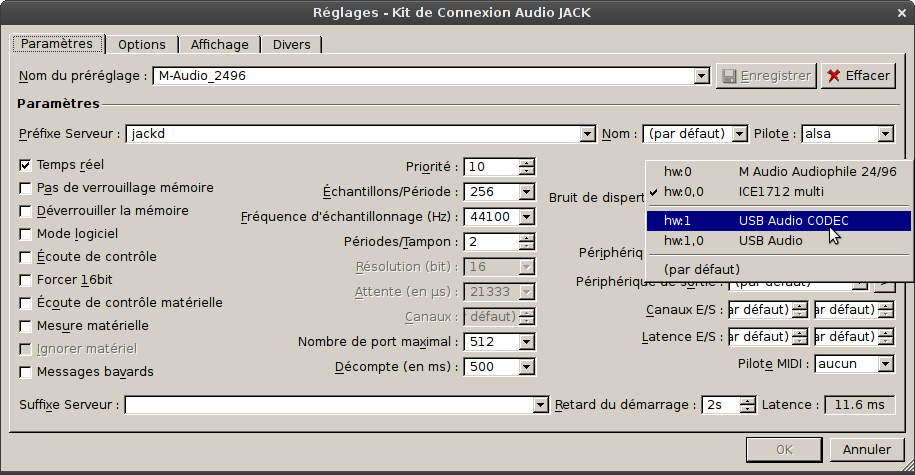Open the Divers tab
This screenshot has height=475, width=915.
[x=291, y=45]
